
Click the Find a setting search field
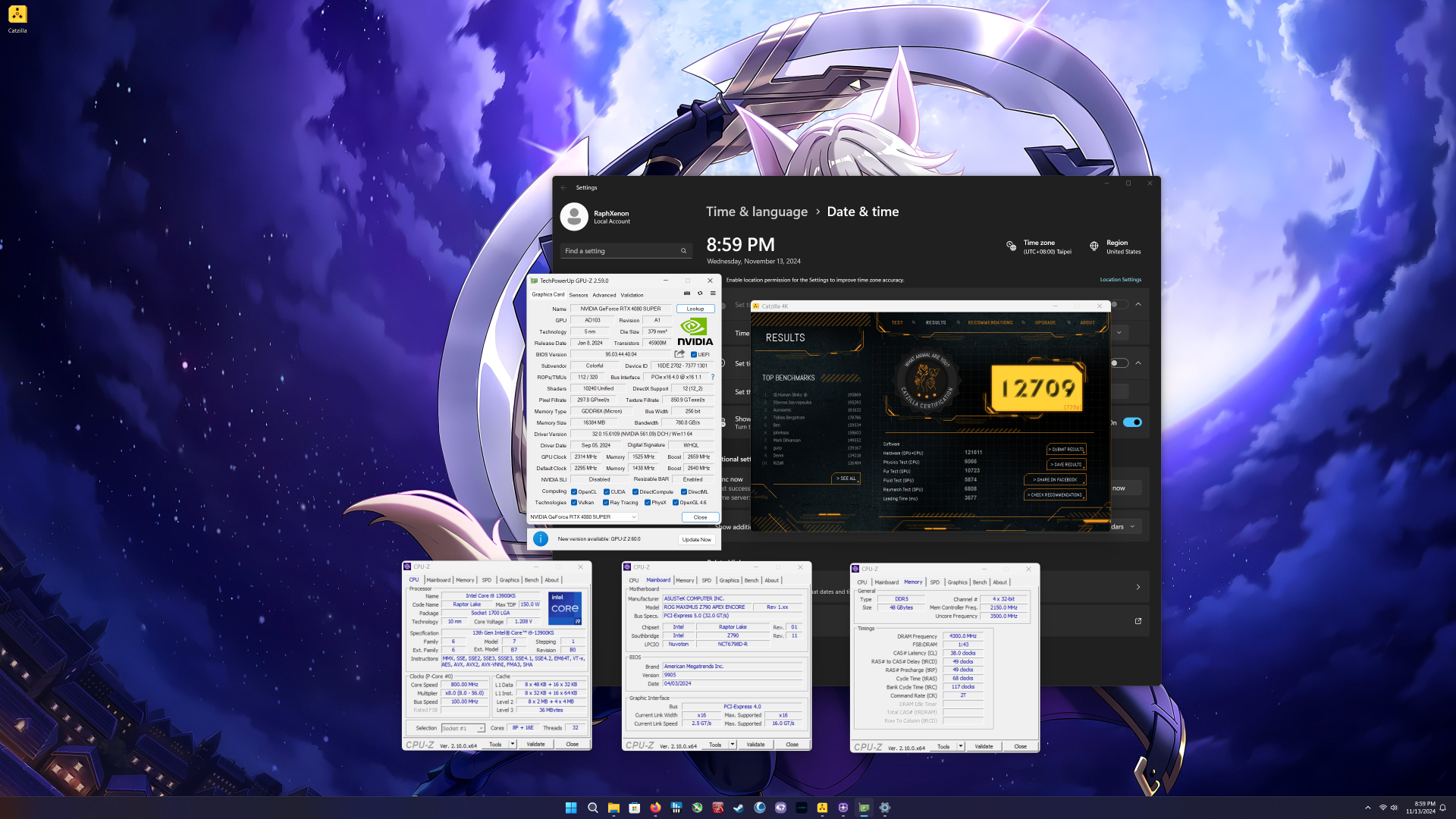pyautogui.click(x=626, y=251)
